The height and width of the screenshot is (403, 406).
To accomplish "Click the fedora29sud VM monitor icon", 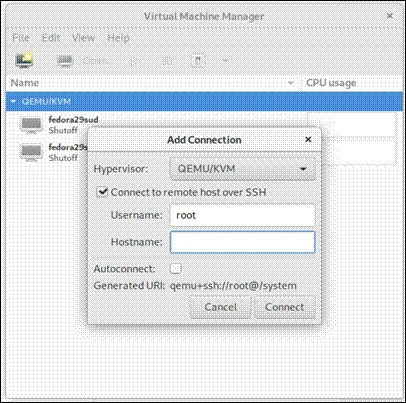I will point(31,125).
